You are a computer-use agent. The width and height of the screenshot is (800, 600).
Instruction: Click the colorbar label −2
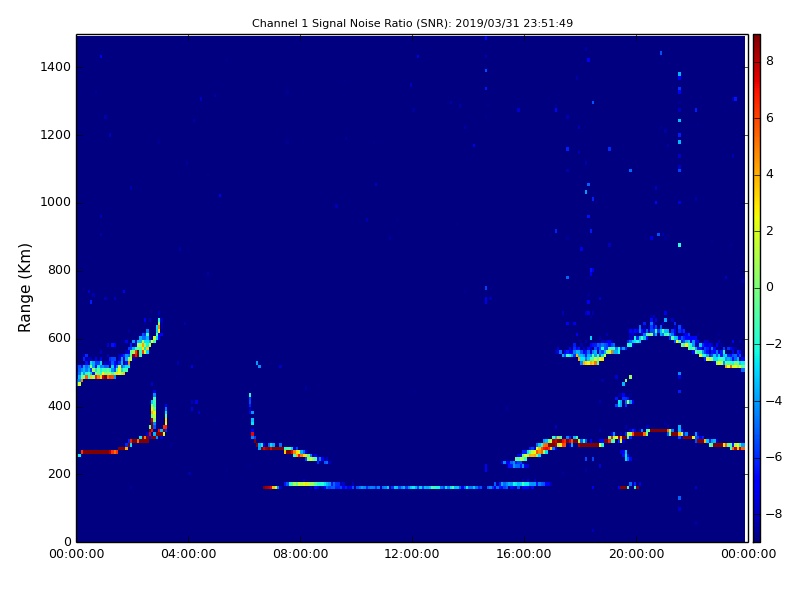click(x=774, y=344)
